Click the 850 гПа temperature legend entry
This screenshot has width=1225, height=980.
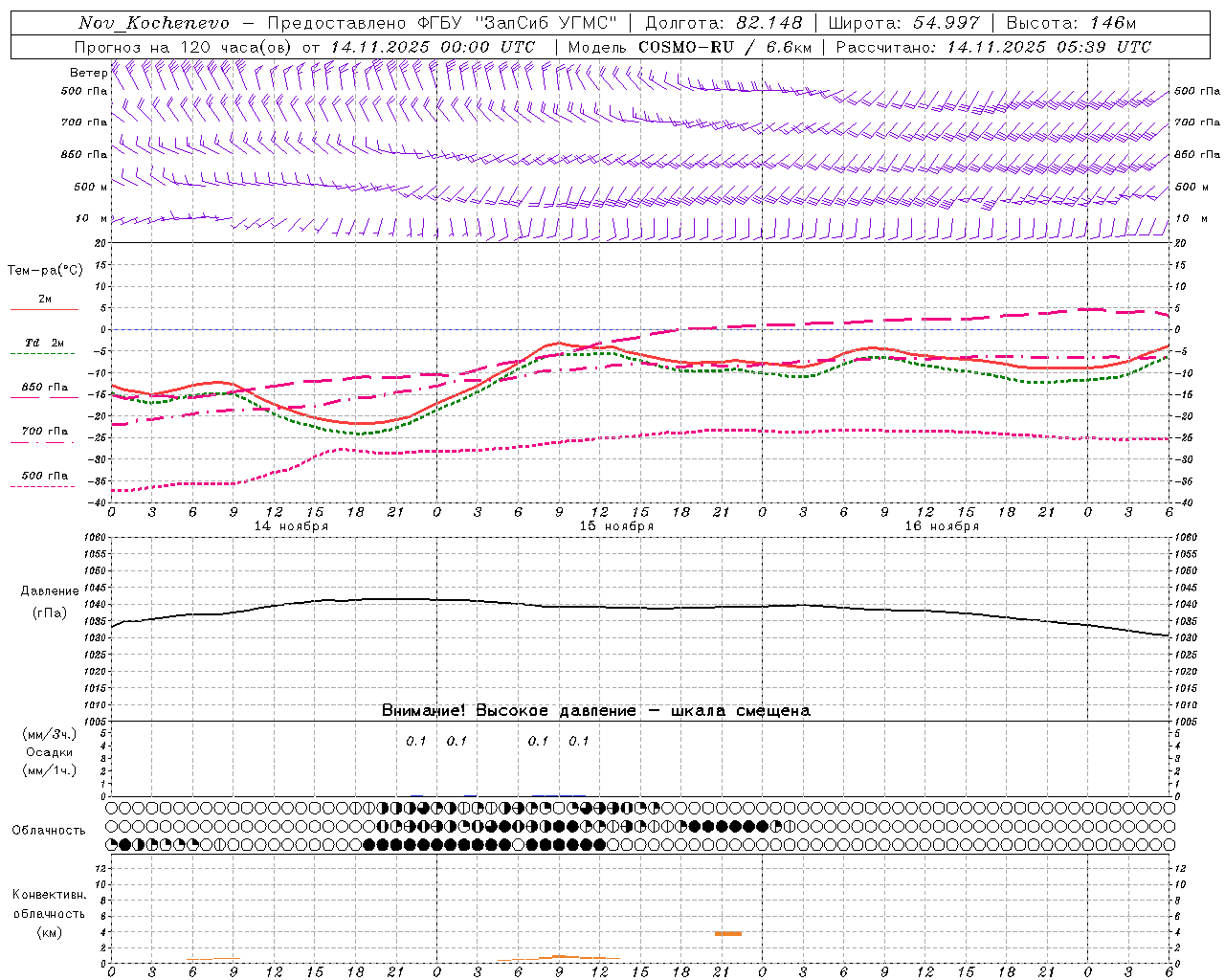point(44,388)
